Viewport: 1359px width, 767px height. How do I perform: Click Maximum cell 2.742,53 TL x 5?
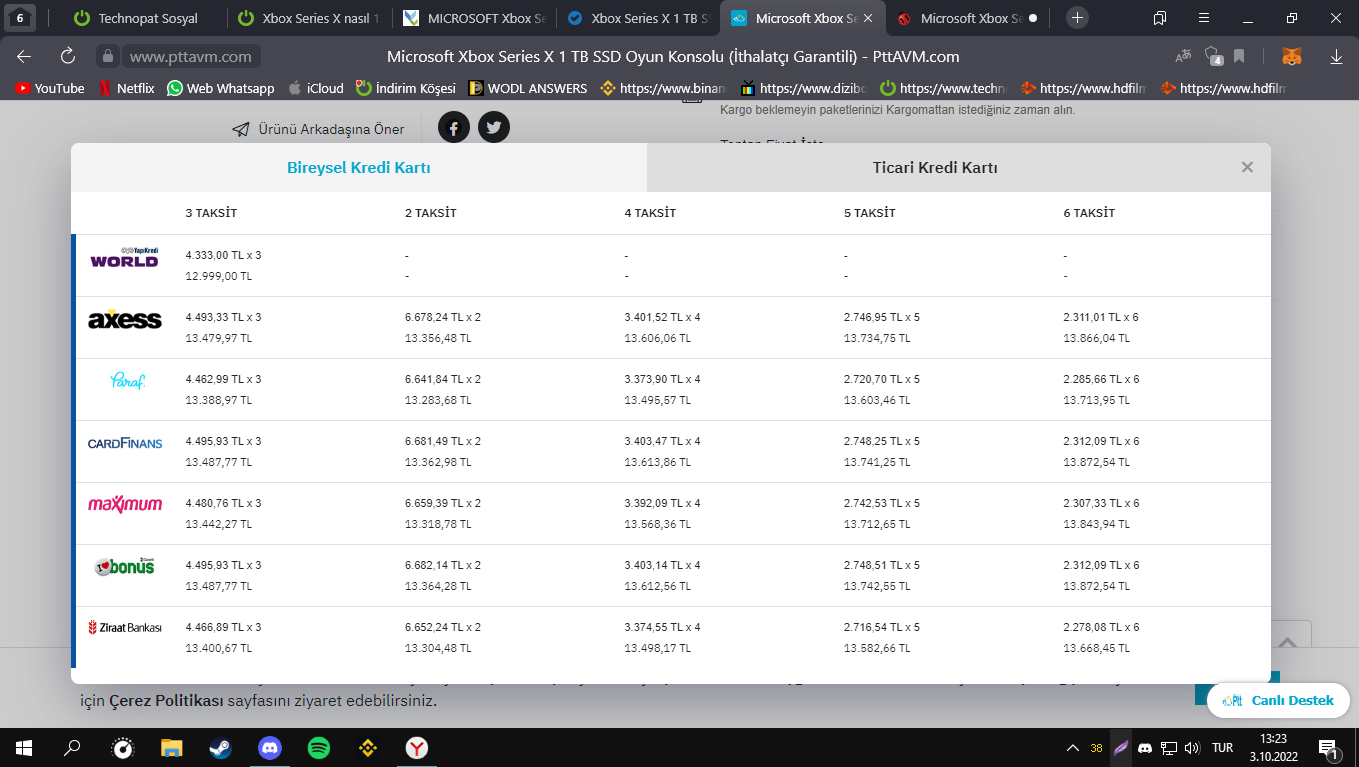coord(882,503)
